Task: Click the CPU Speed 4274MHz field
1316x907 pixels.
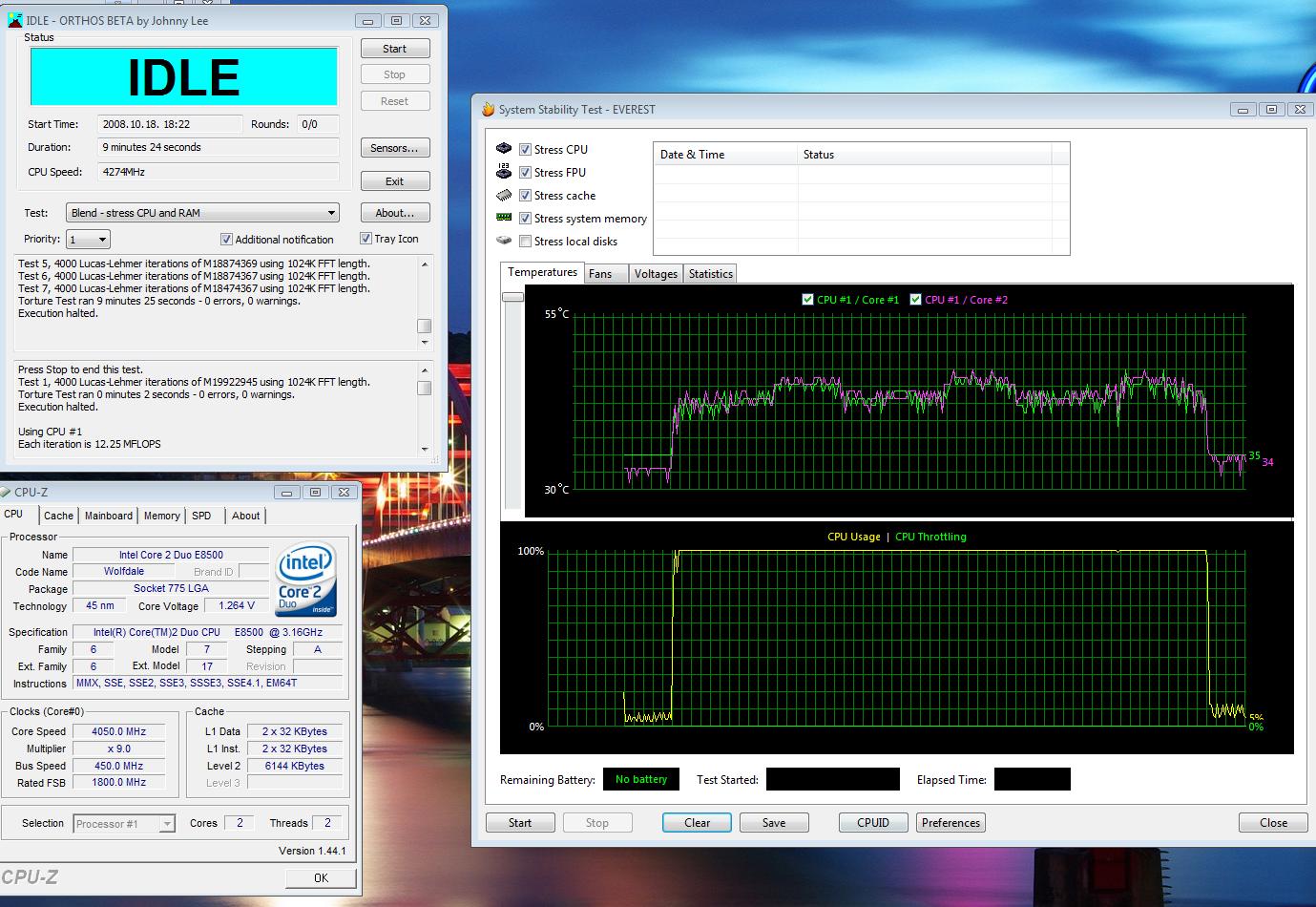Action: tap(218, 172)
